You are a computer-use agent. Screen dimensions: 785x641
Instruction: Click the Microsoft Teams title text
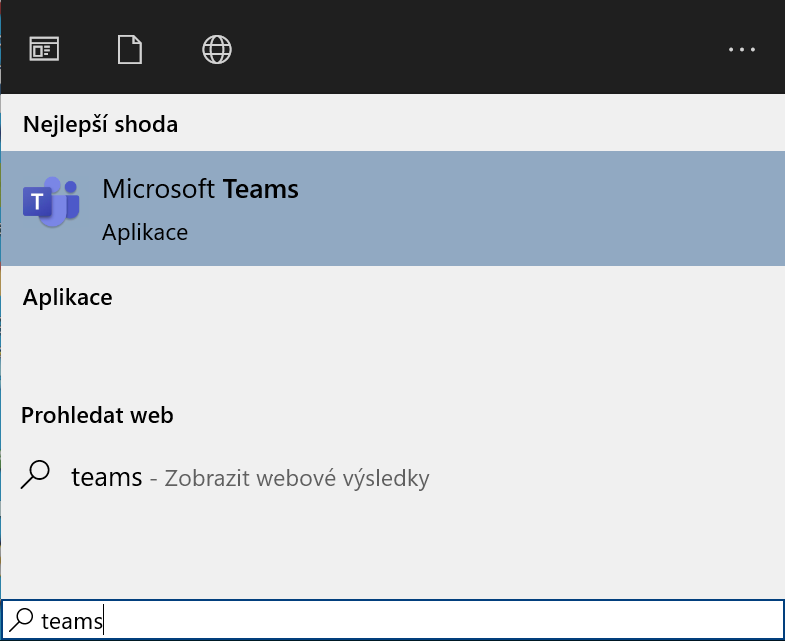200,189
